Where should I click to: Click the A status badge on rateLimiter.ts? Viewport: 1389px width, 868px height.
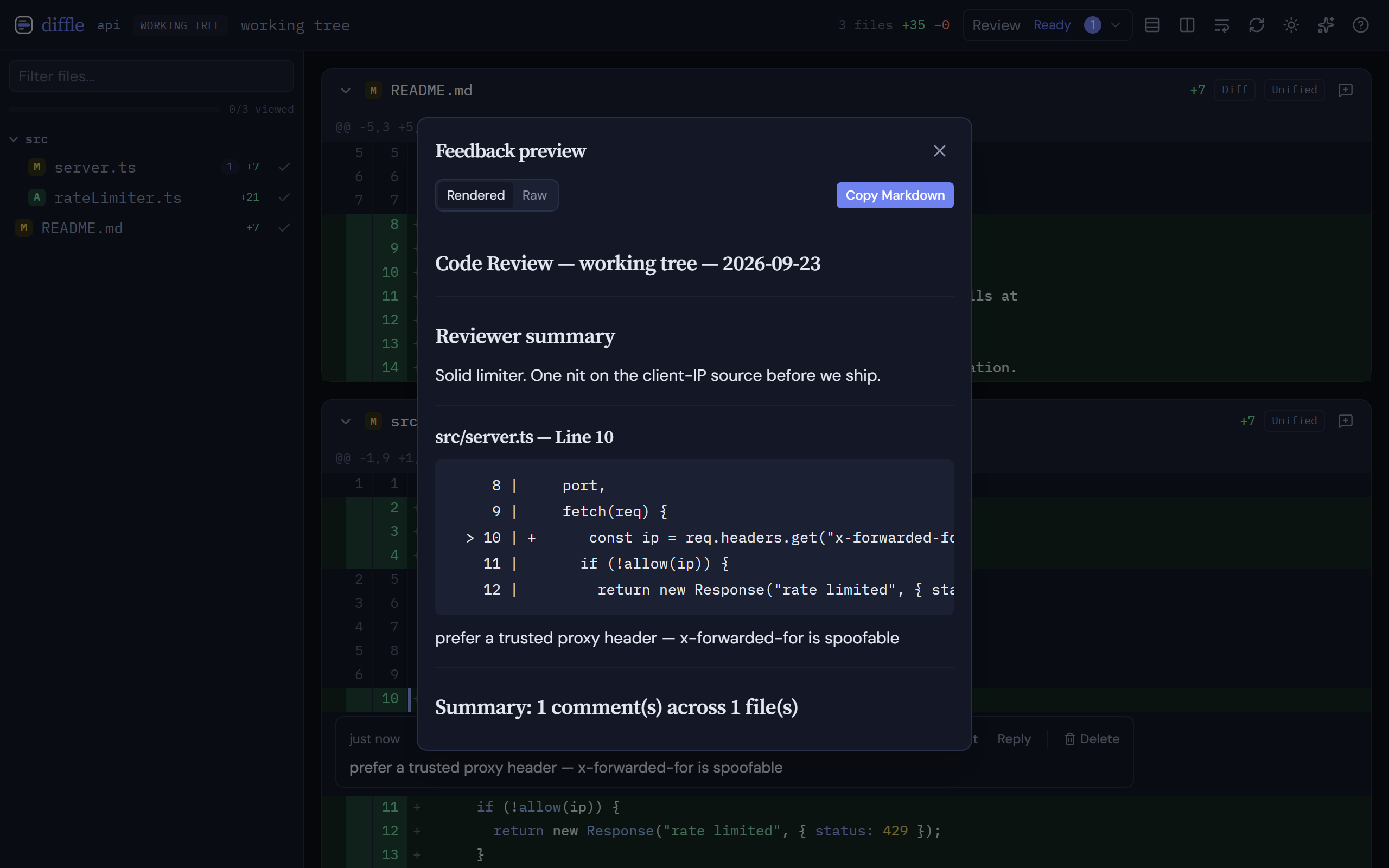37,197
